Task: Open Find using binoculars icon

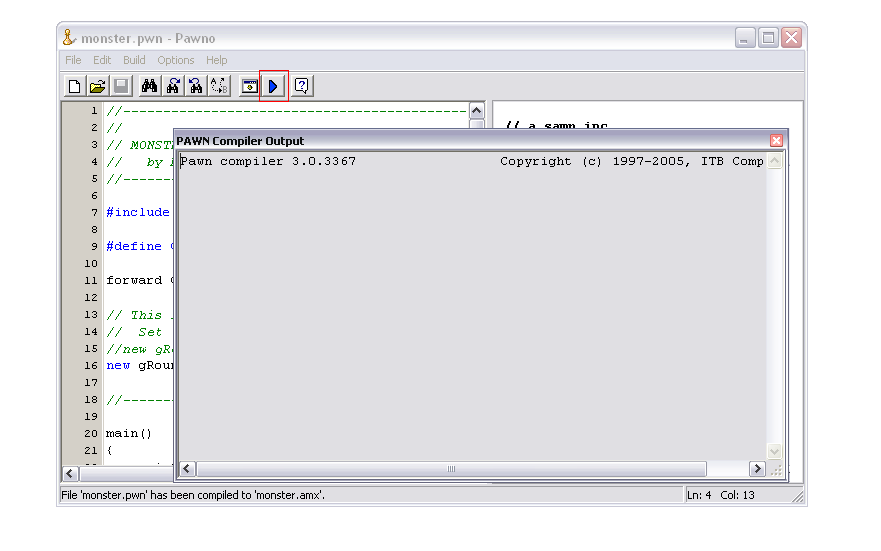Action: click(149, 86)
